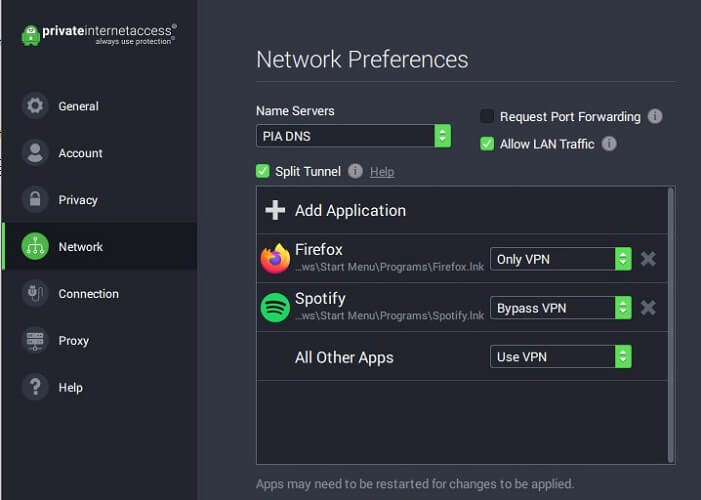Viewport: 701px width, 500px height.
Task: Open Proxy settings via server icon
Action: [x=35, y=340]
